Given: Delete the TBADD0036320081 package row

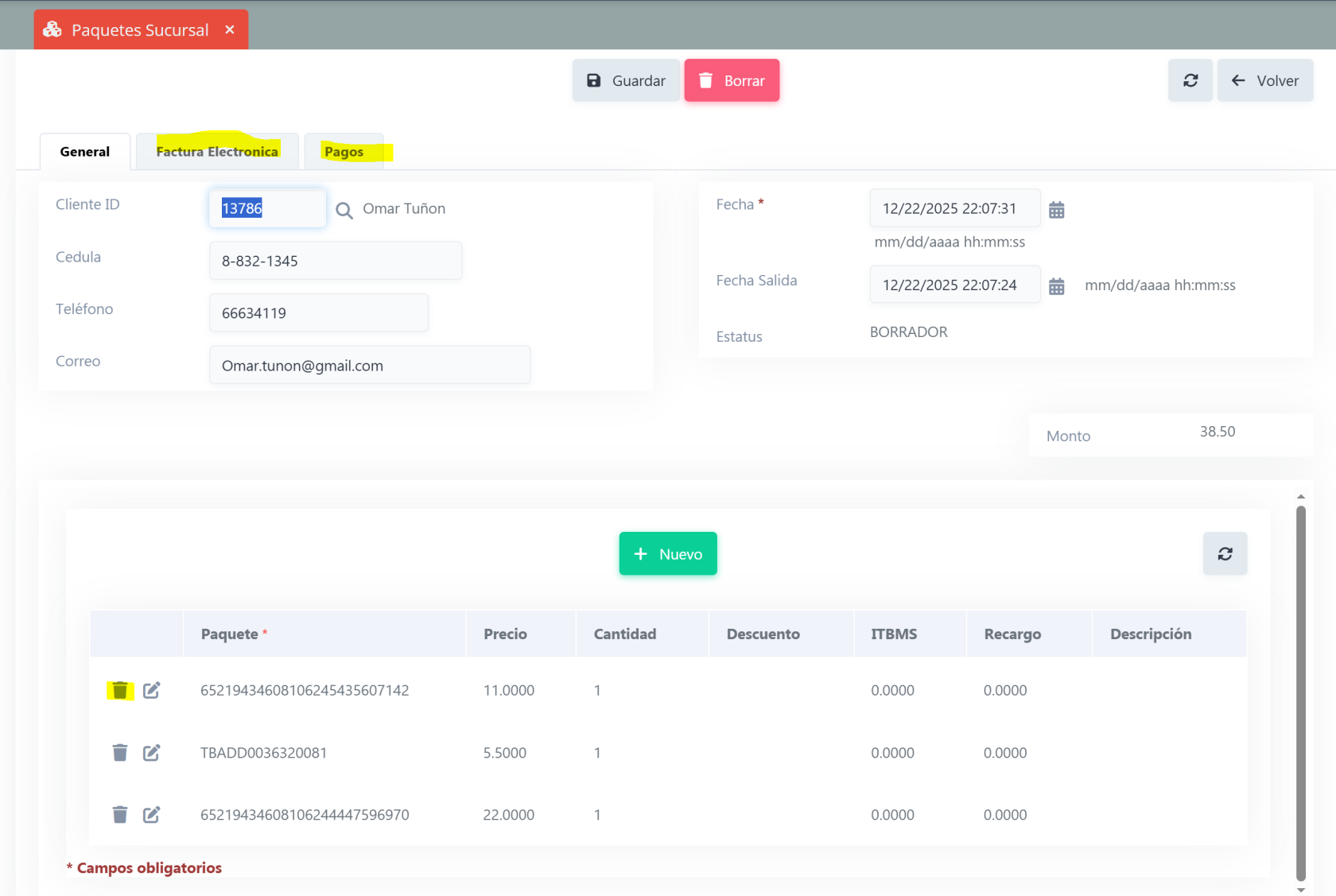Looking at the screenshot, I should [120, 753].
